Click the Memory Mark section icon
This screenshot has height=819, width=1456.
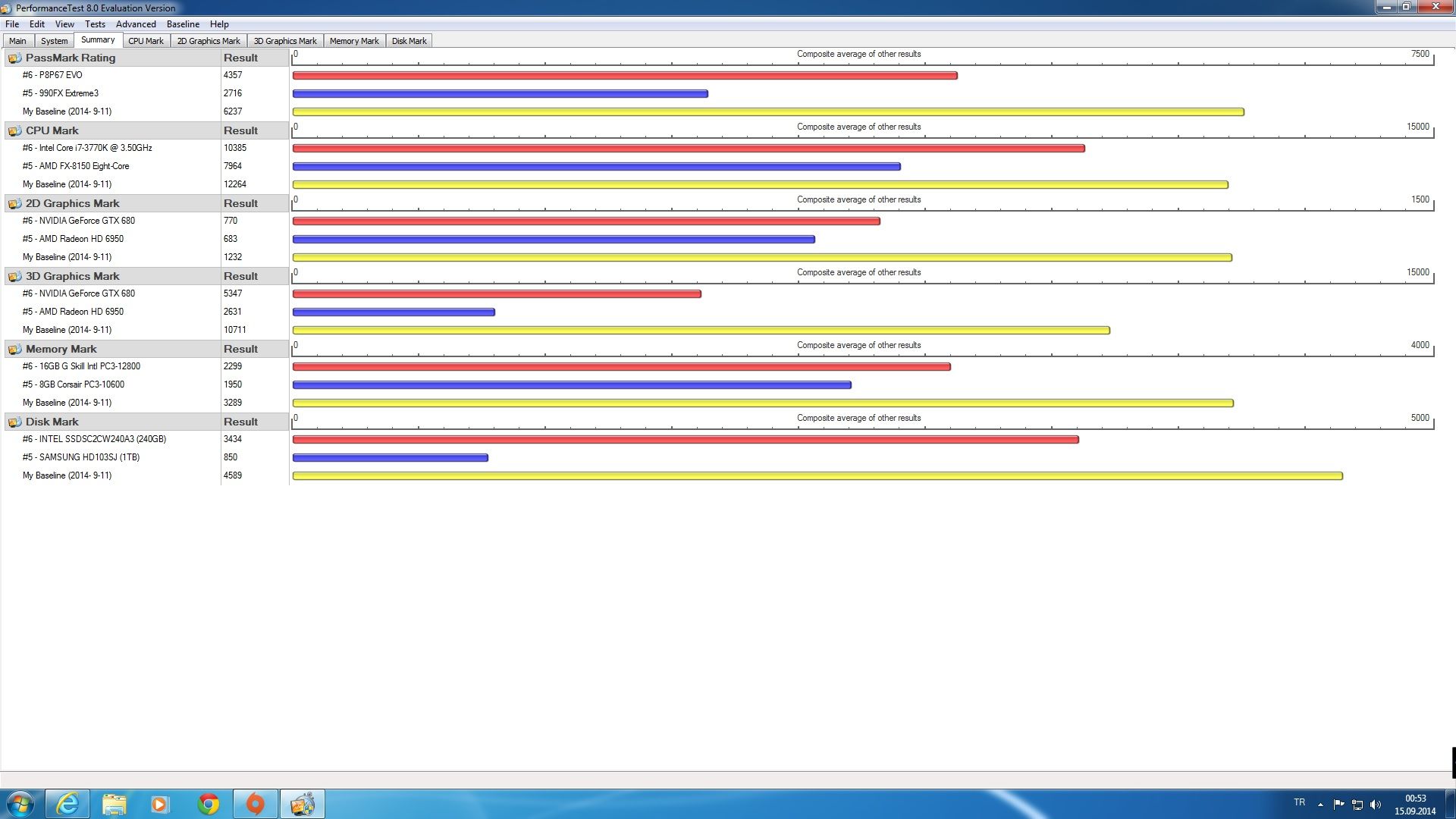click(x=14, y=350)
